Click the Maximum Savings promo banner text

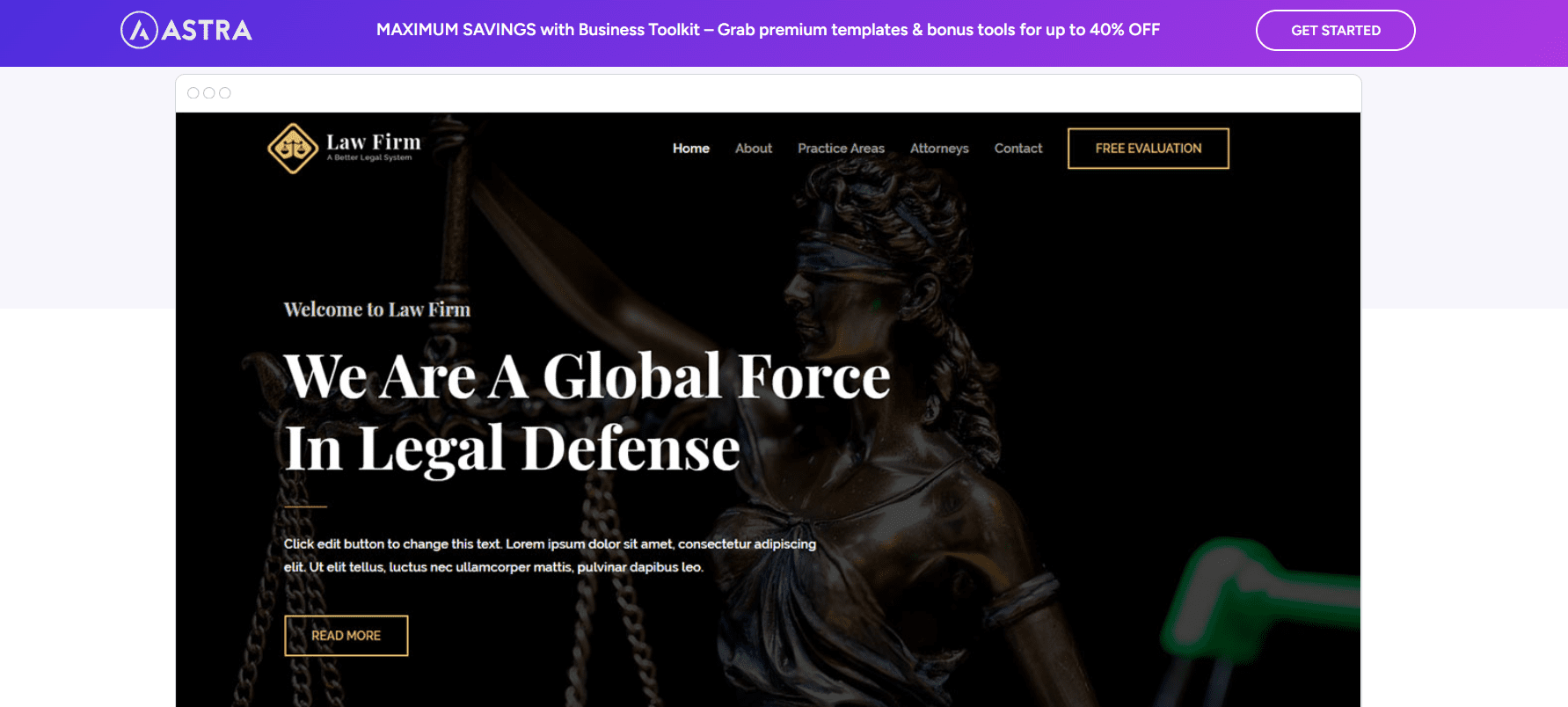[769, 30]
